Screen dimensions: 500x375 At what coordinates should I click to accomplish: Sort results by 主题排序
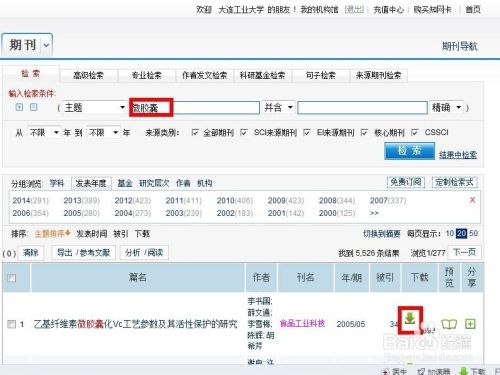click(52, 234)
